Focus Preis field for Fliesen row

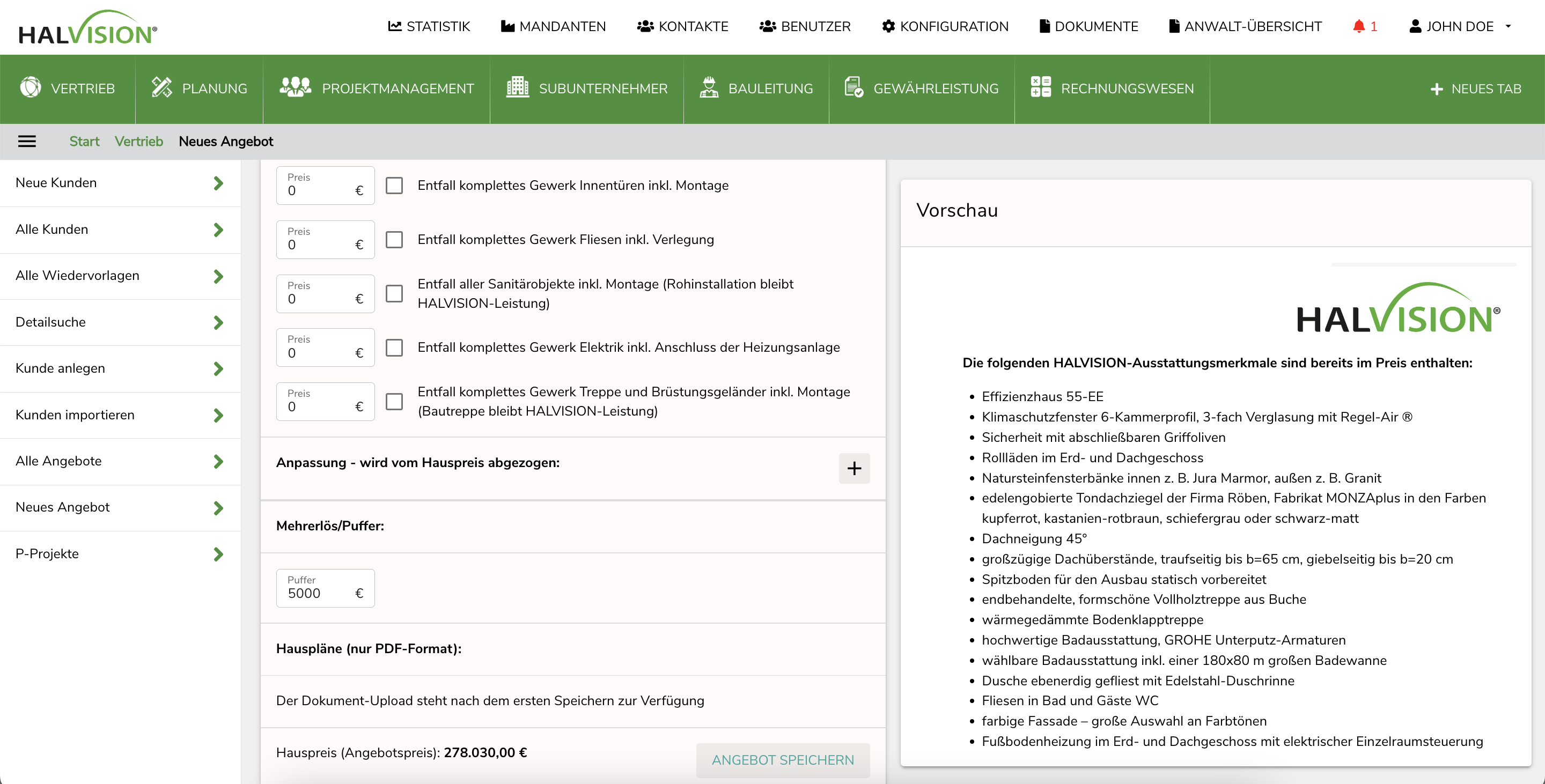tap(325, 240)
